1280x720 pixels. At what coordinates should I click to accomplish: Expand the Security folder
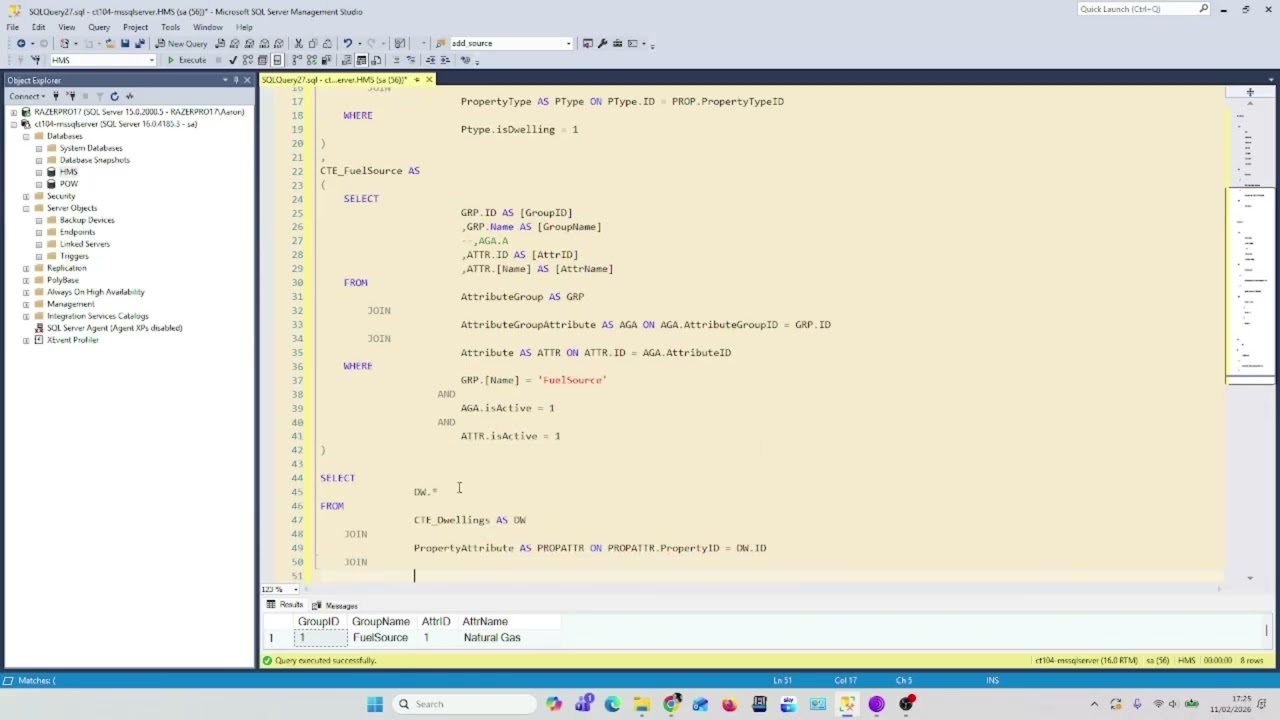[x=26, y=196]
